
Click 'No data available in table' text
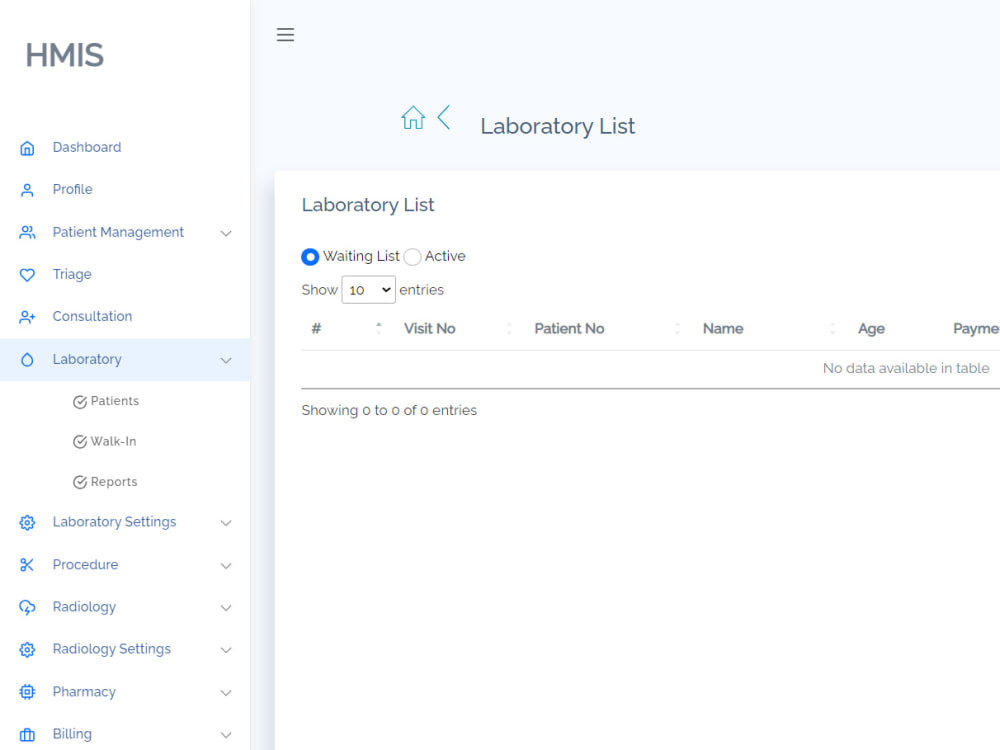[x=906, y=368]
